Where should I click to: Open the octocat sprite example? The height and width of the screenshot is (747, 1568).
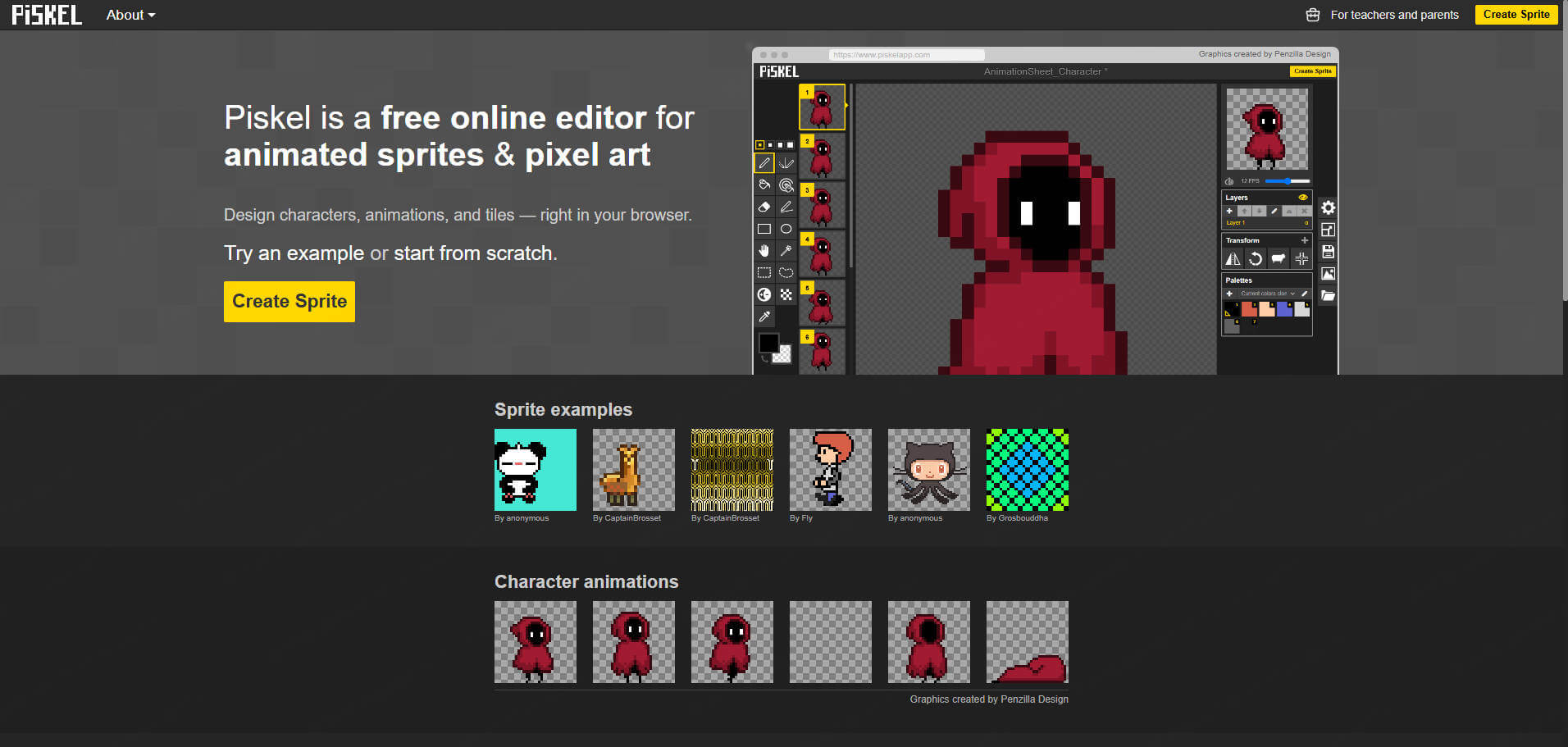tap(929, 470)
